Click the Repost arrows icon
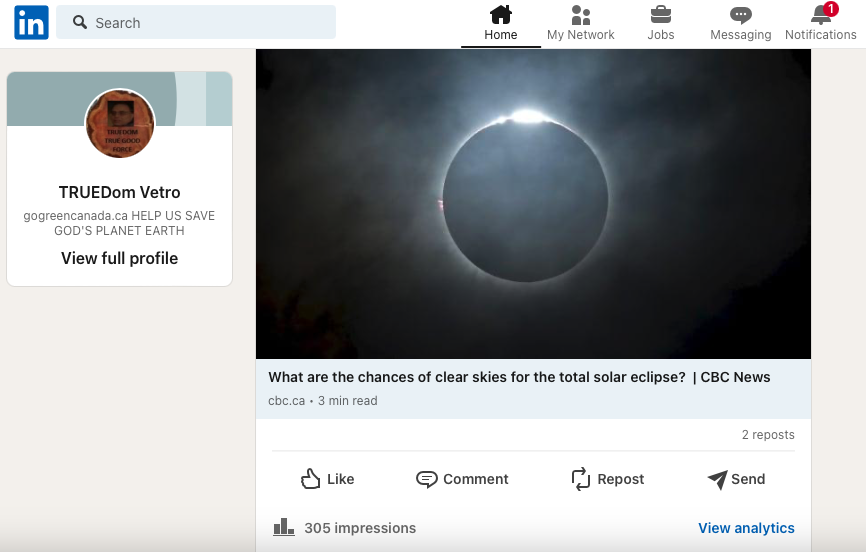866x552 pixels. [581, 479]
